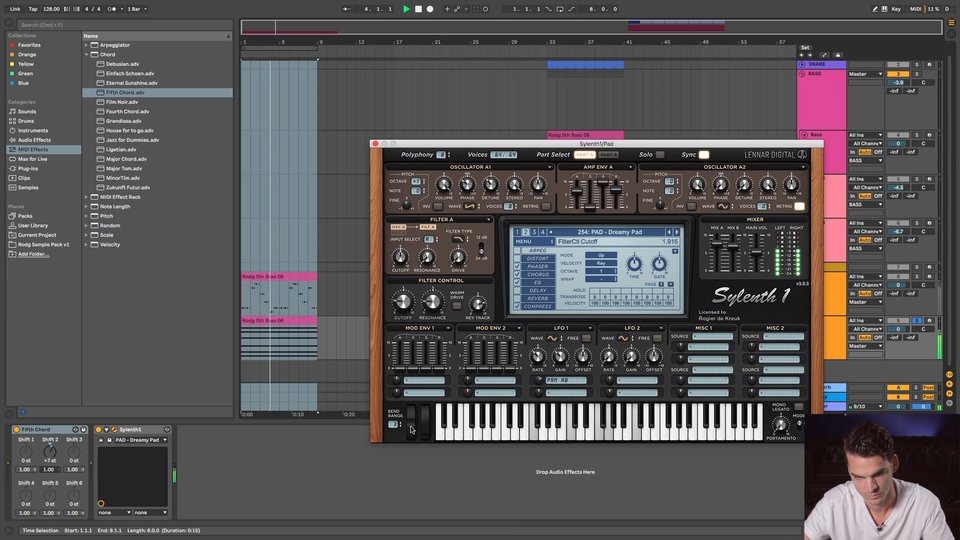Expand the Note Length folder

(86, 206)
